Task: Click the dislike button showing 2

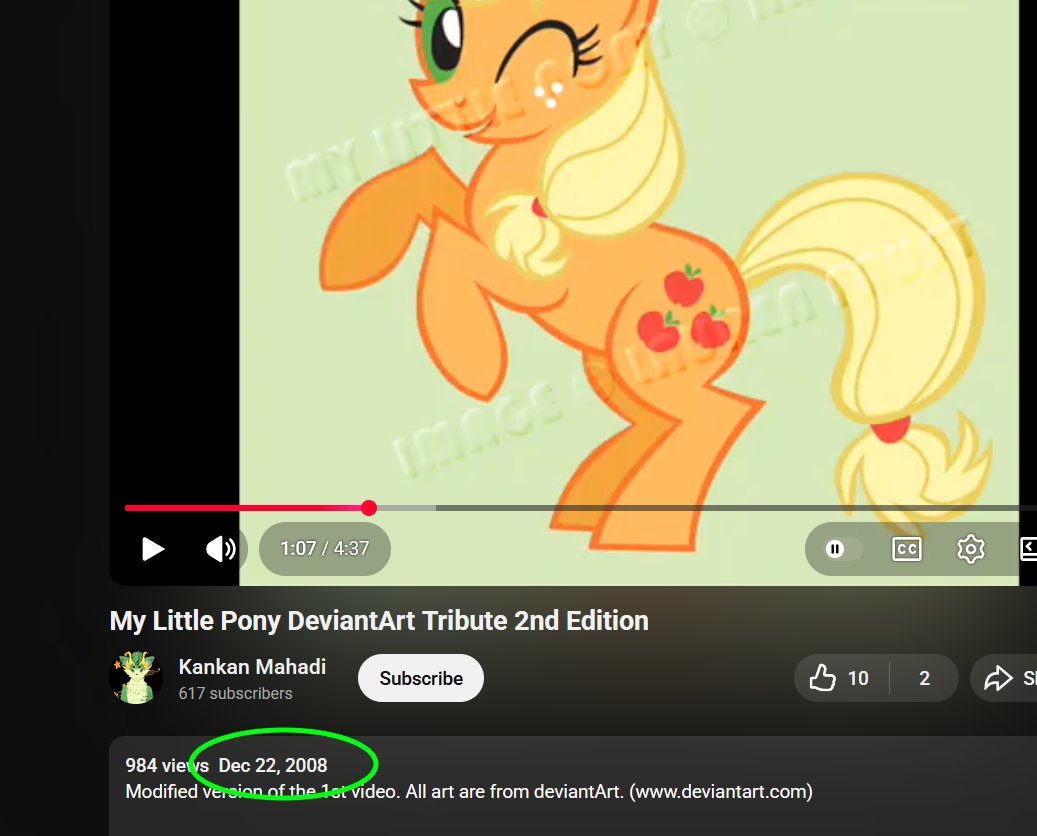Action: (x=925, y=679)
